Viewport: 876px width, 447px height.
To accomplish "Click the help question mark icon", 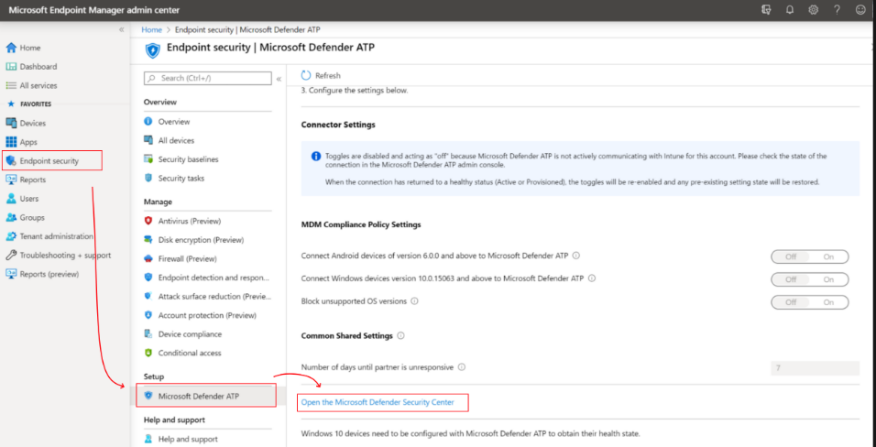I will 837,10.
